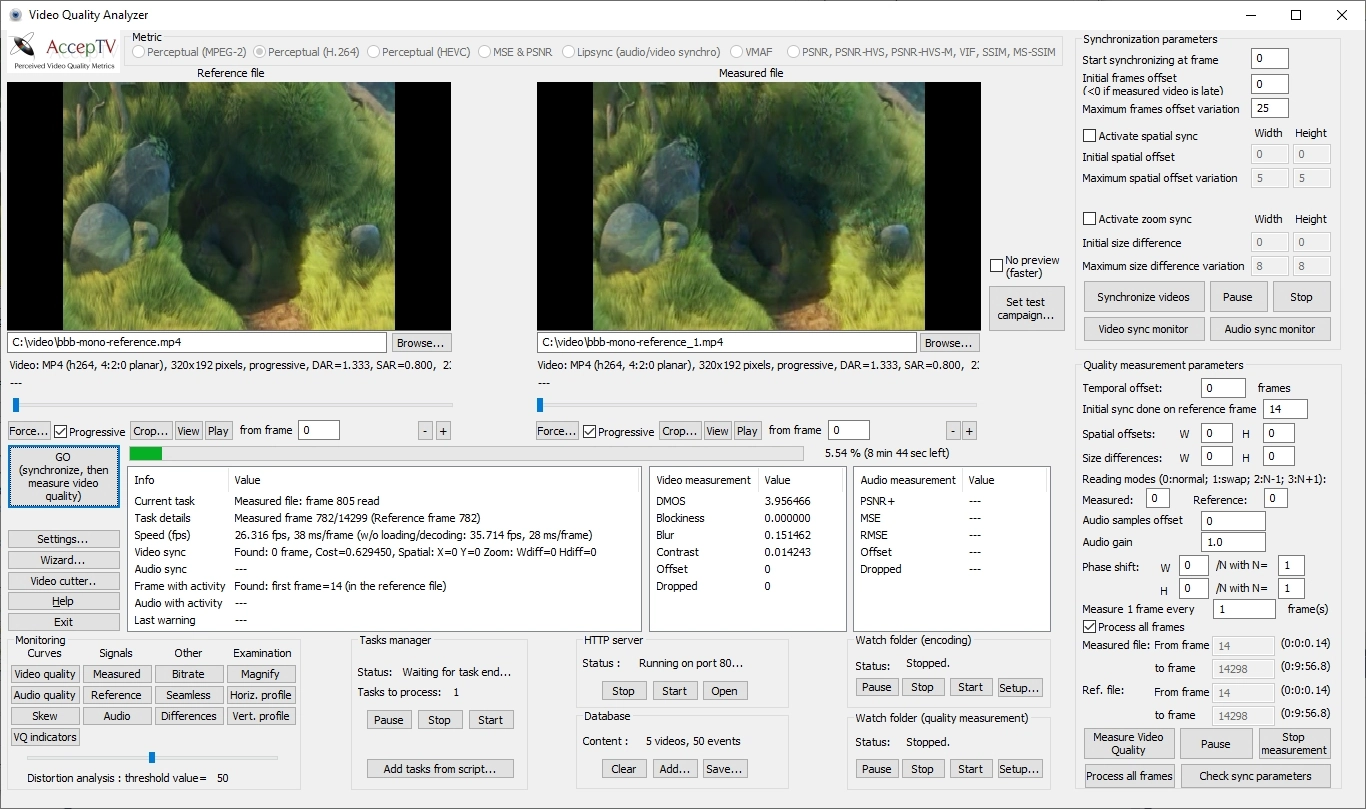Select VMAF metric option
Viewport: 1366px width, 809px height.
pos(750,51)
